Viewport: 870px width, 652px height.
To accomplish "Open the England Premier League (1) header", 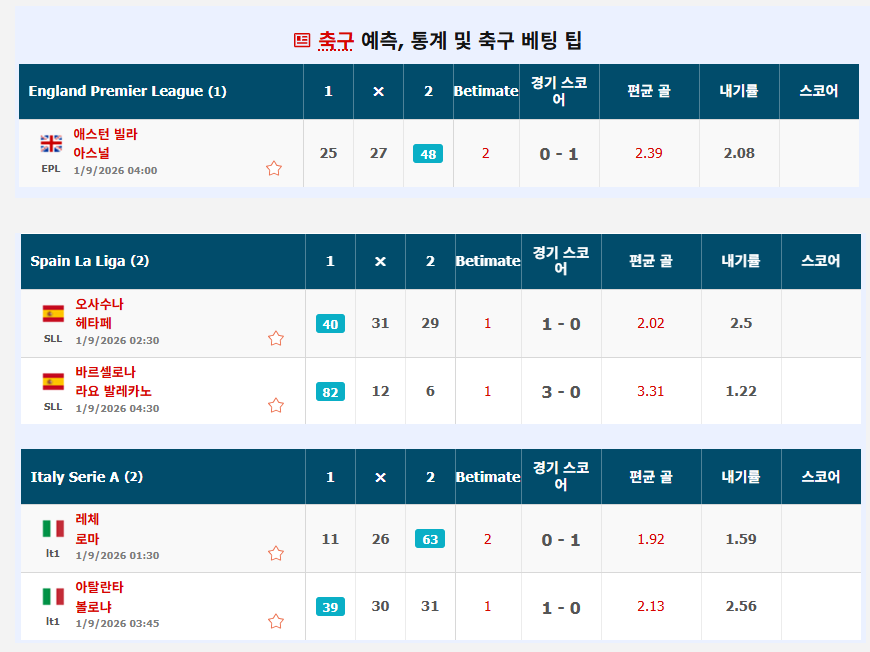I will tap(128, 91).
